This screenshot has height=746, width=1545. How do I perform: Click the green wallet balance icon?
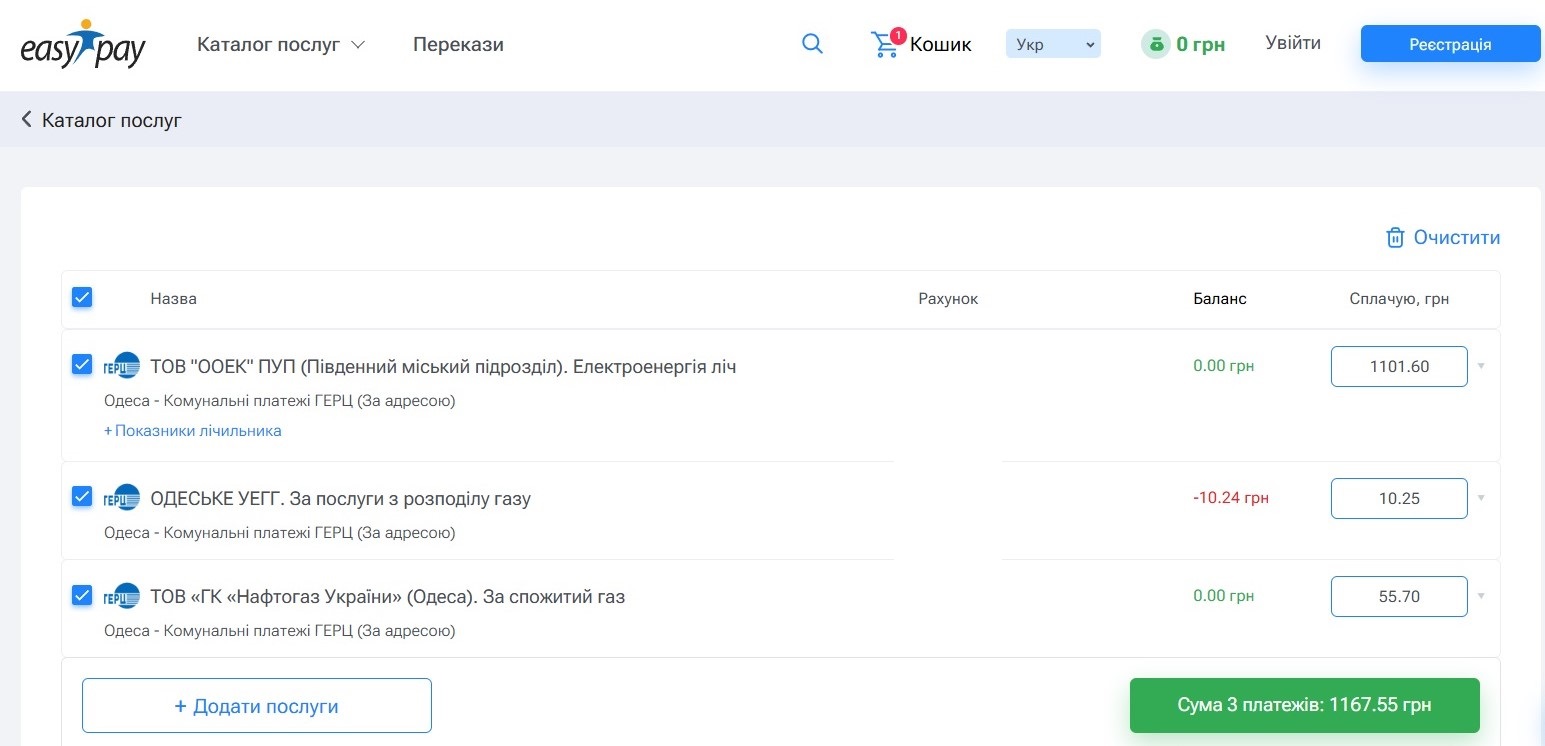tap(1155, 44)
